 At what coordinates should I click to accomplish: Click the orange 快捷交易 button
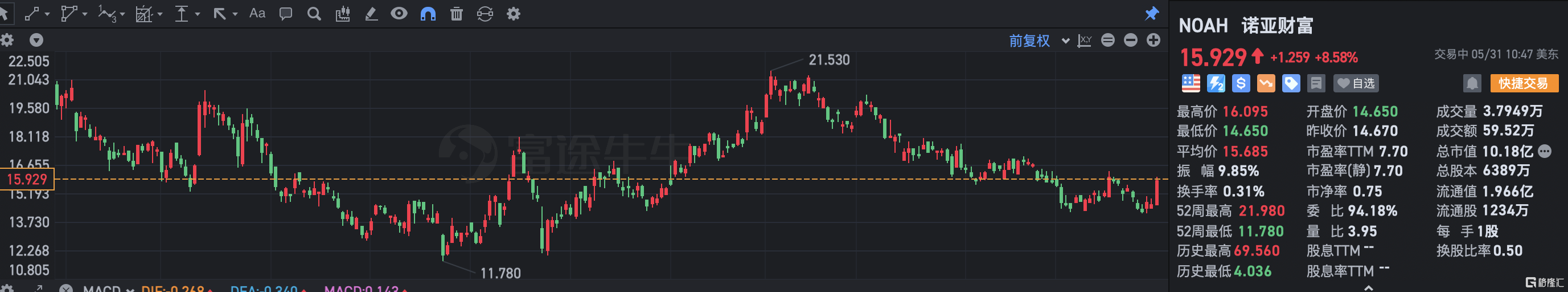[x=1524, y=83]
